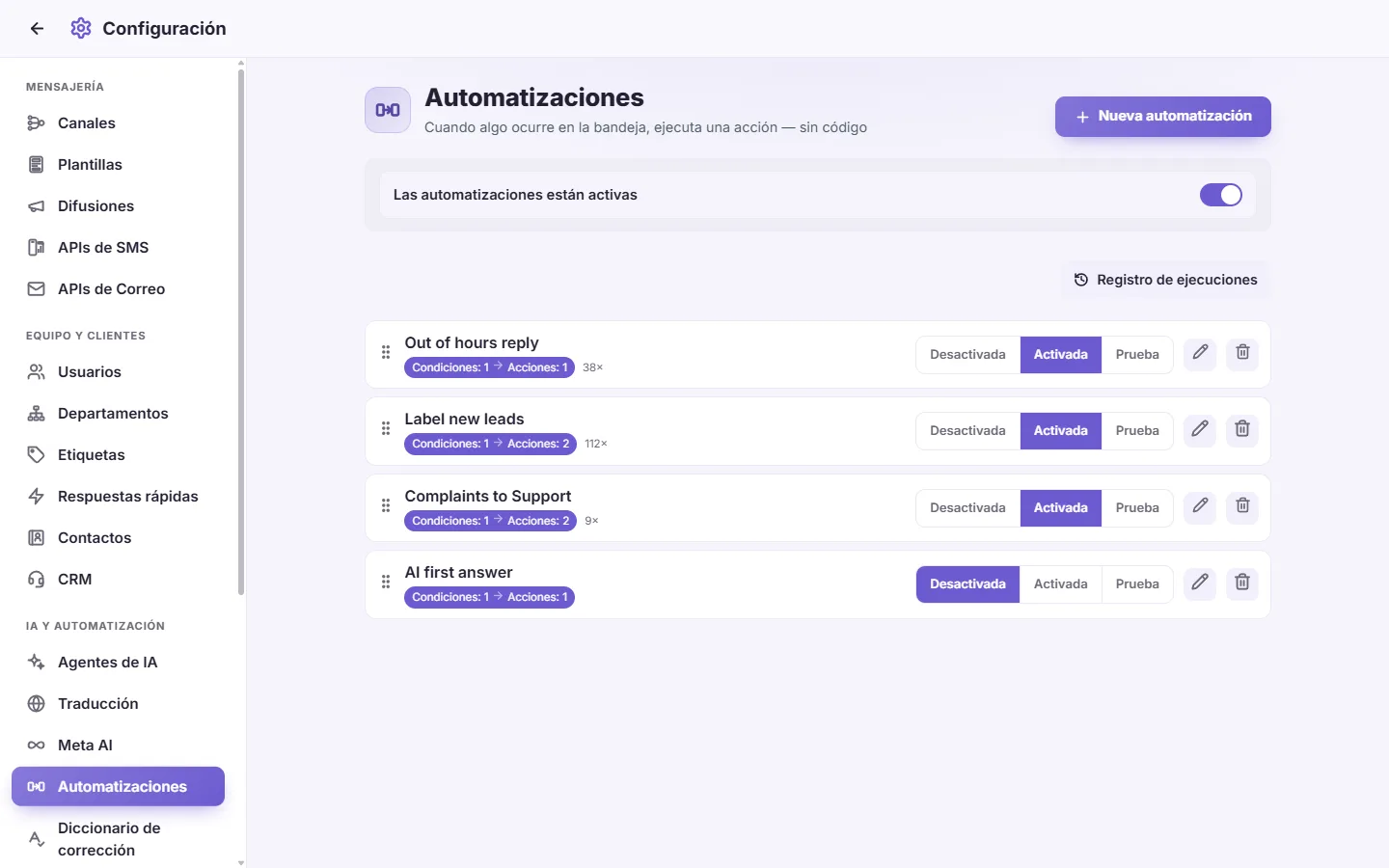Viewport: 1389px width, 868px height.
Task: Click the Out of hours reply title
Action: click(x=472, y=342)
